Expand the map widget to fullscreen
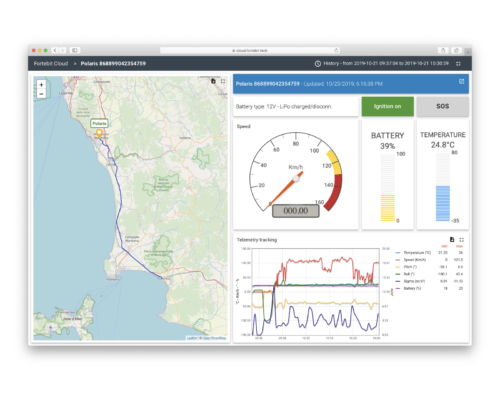 tap(223, 81)
